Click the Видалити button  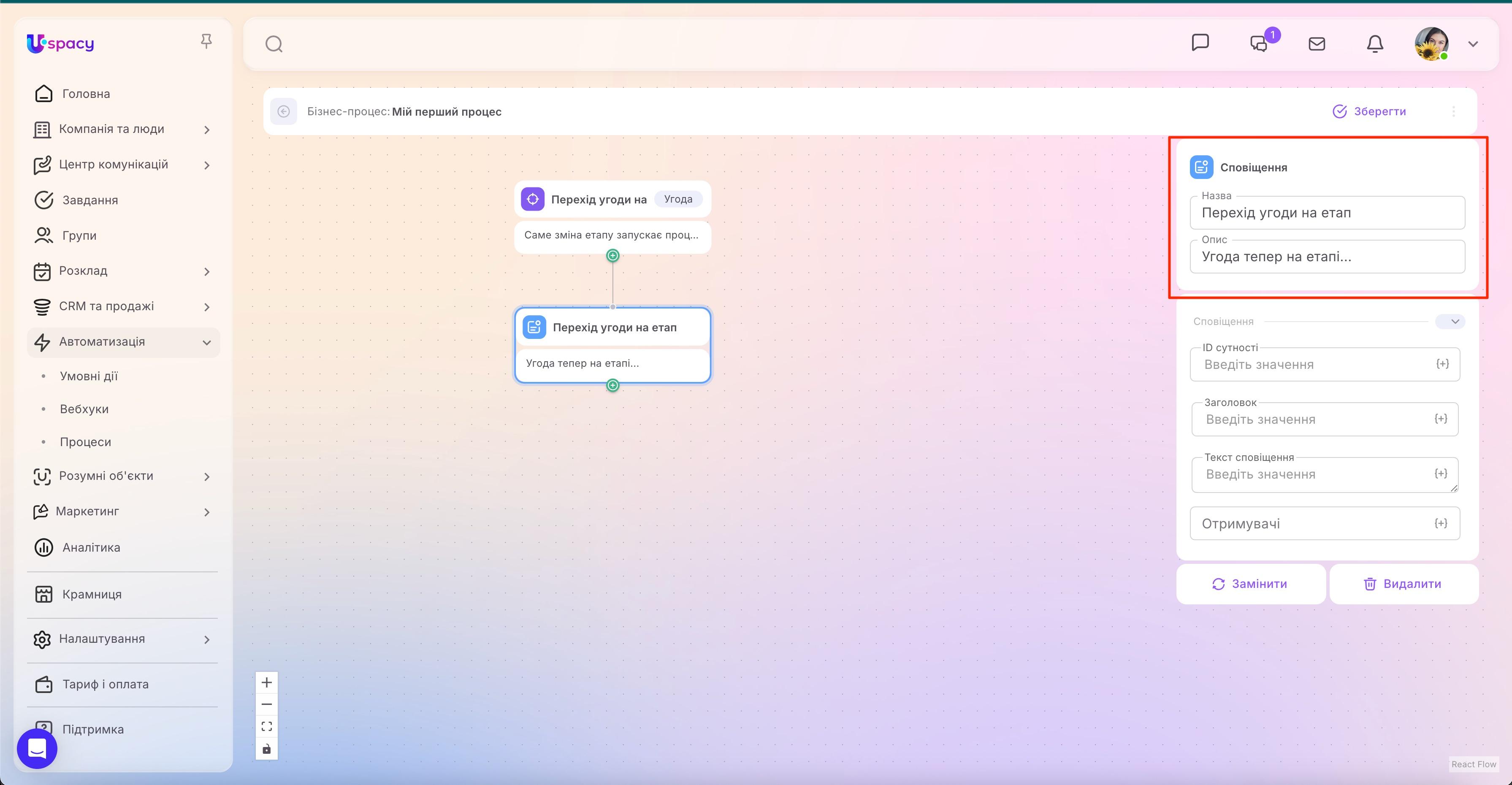pyautogui.click(x=1404, y=584)
